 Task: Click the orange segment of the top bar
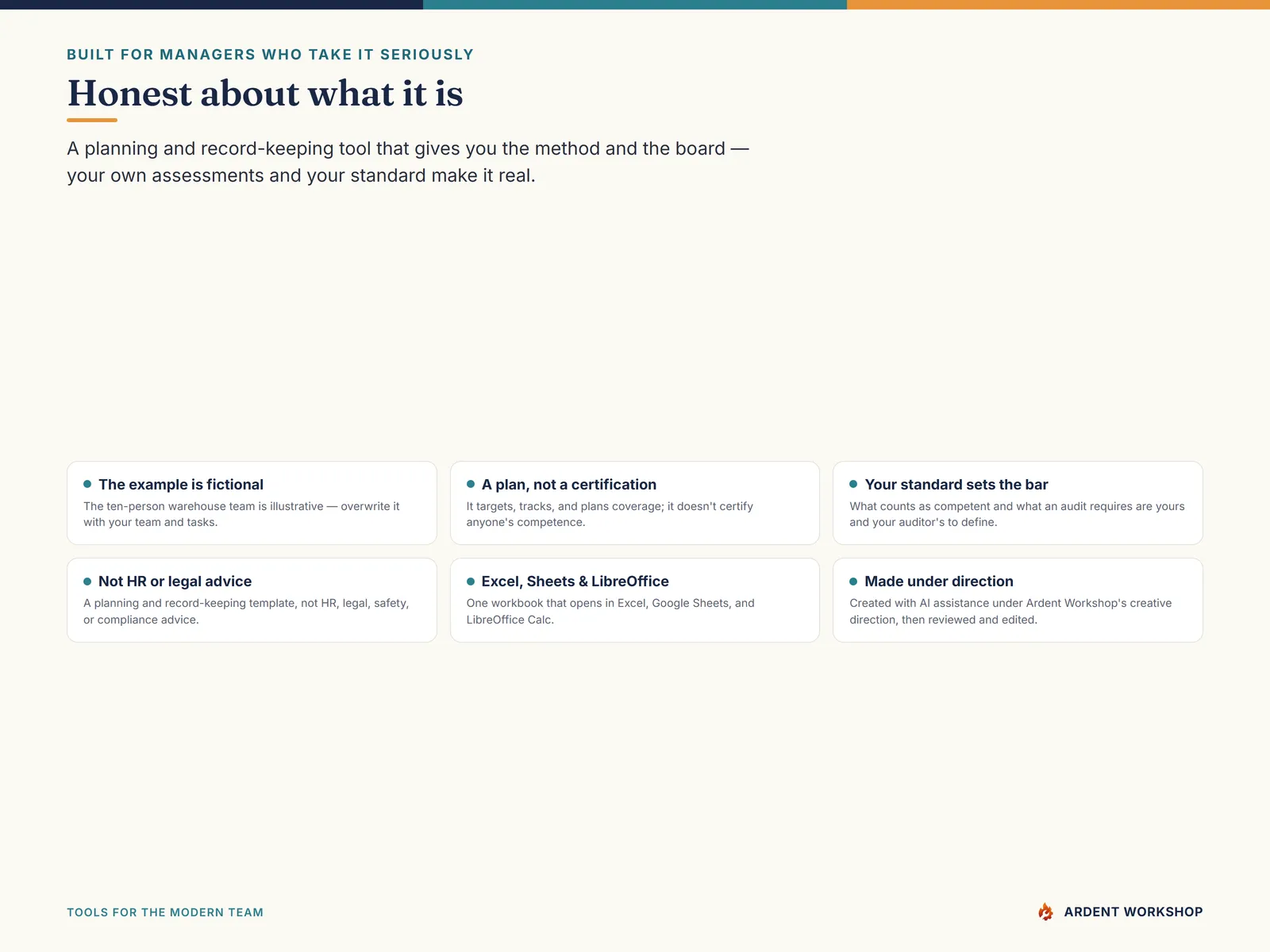coord(1058,5)
